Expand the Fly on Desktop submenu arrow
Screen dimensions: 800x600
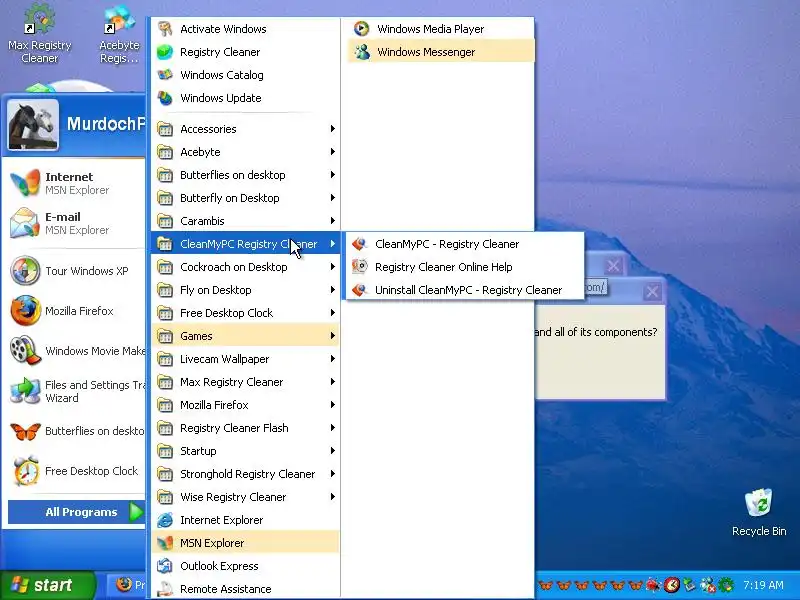333,290
